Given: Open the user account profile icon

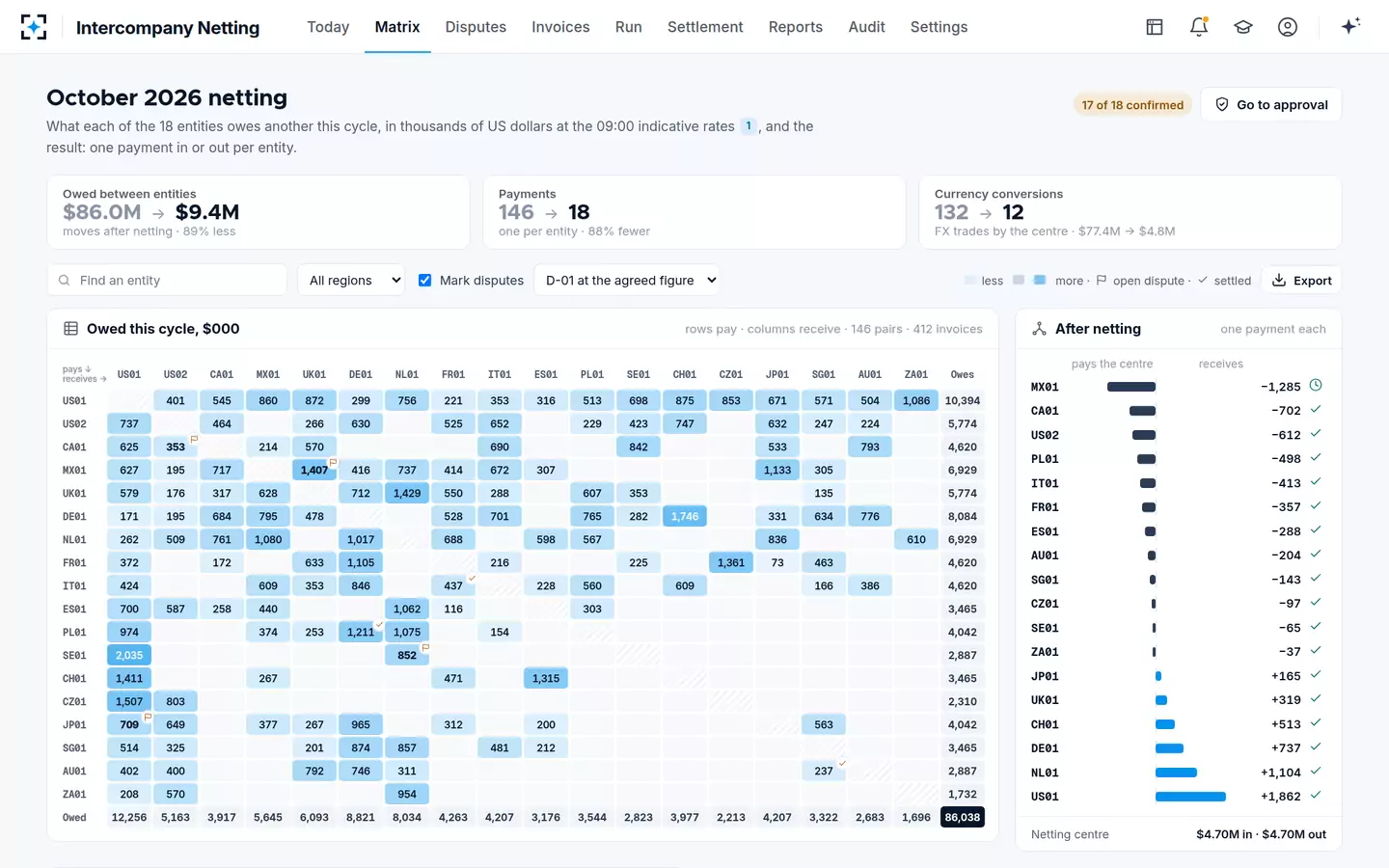Looking at the screenshot, I should [1288, 27].
